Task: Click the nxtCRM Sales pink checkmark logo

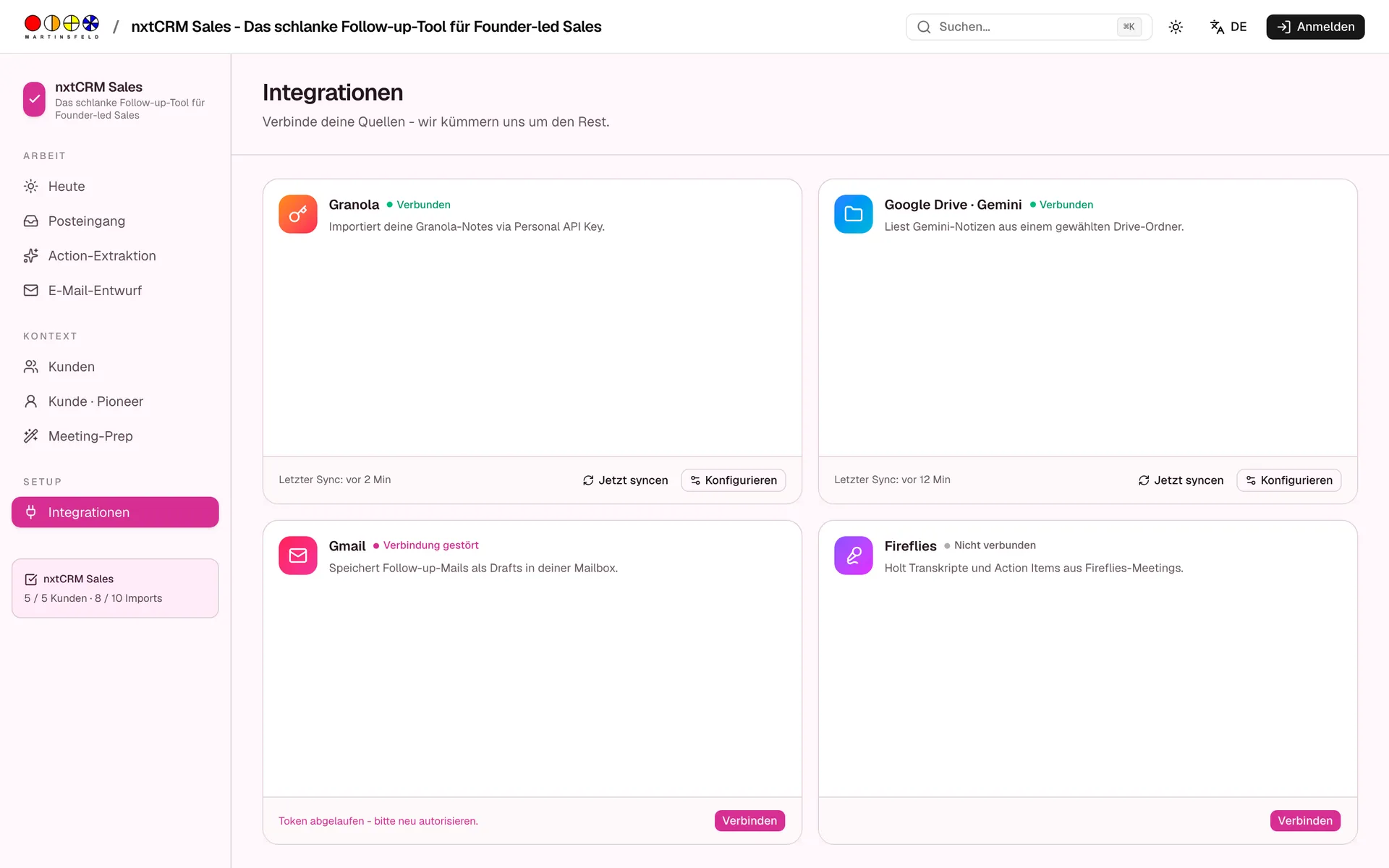Action: point(34,99)
